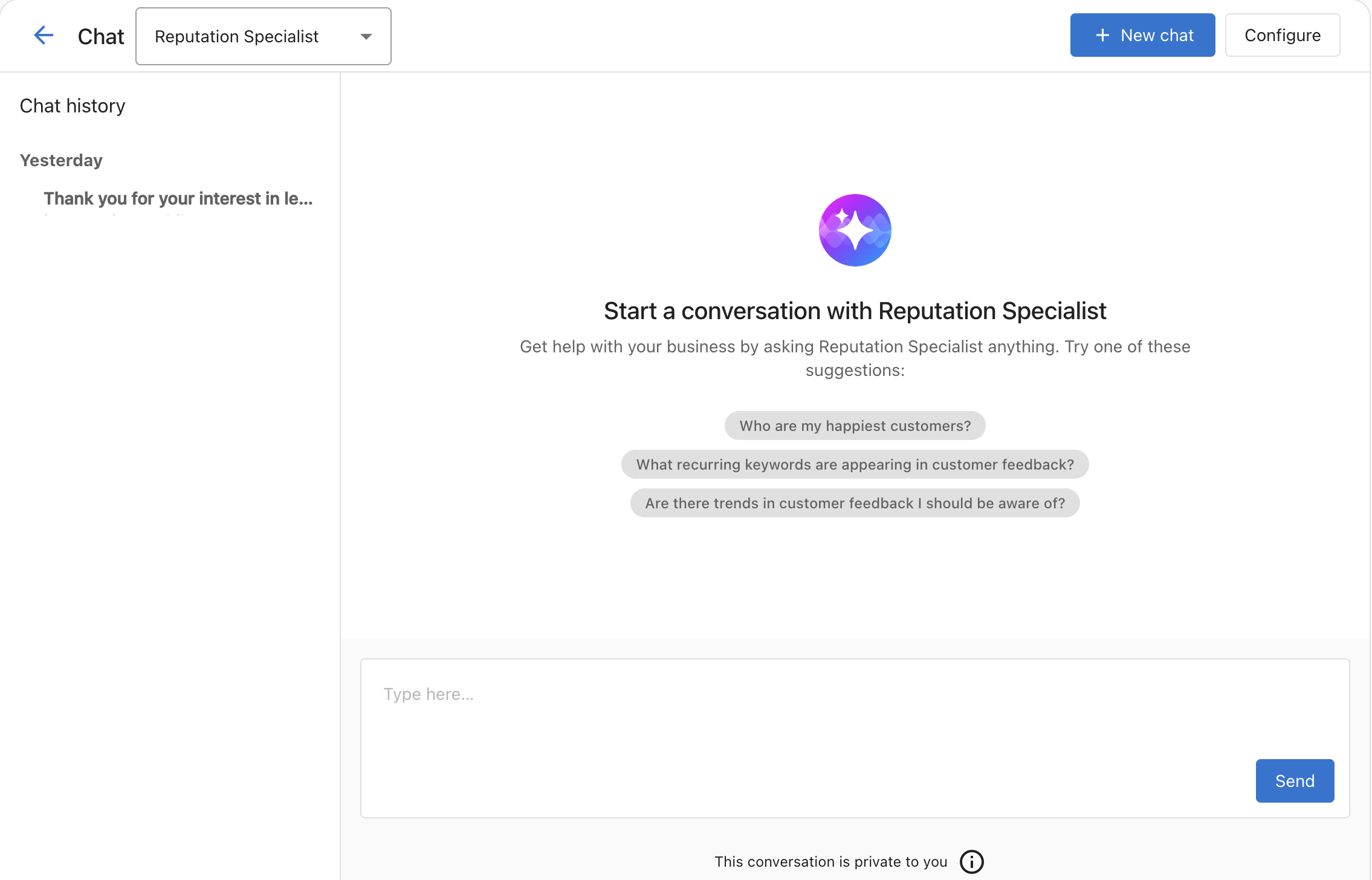Select suggestion about recurring keywords in feedback
1372x880 pixels.
point(854,464)
